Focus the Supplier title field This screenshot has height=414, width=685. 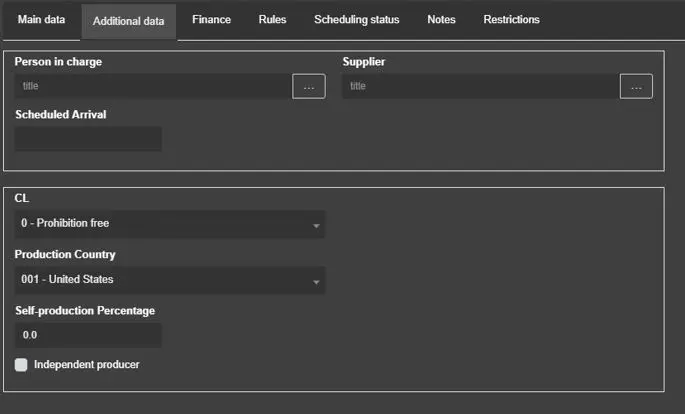480,87
